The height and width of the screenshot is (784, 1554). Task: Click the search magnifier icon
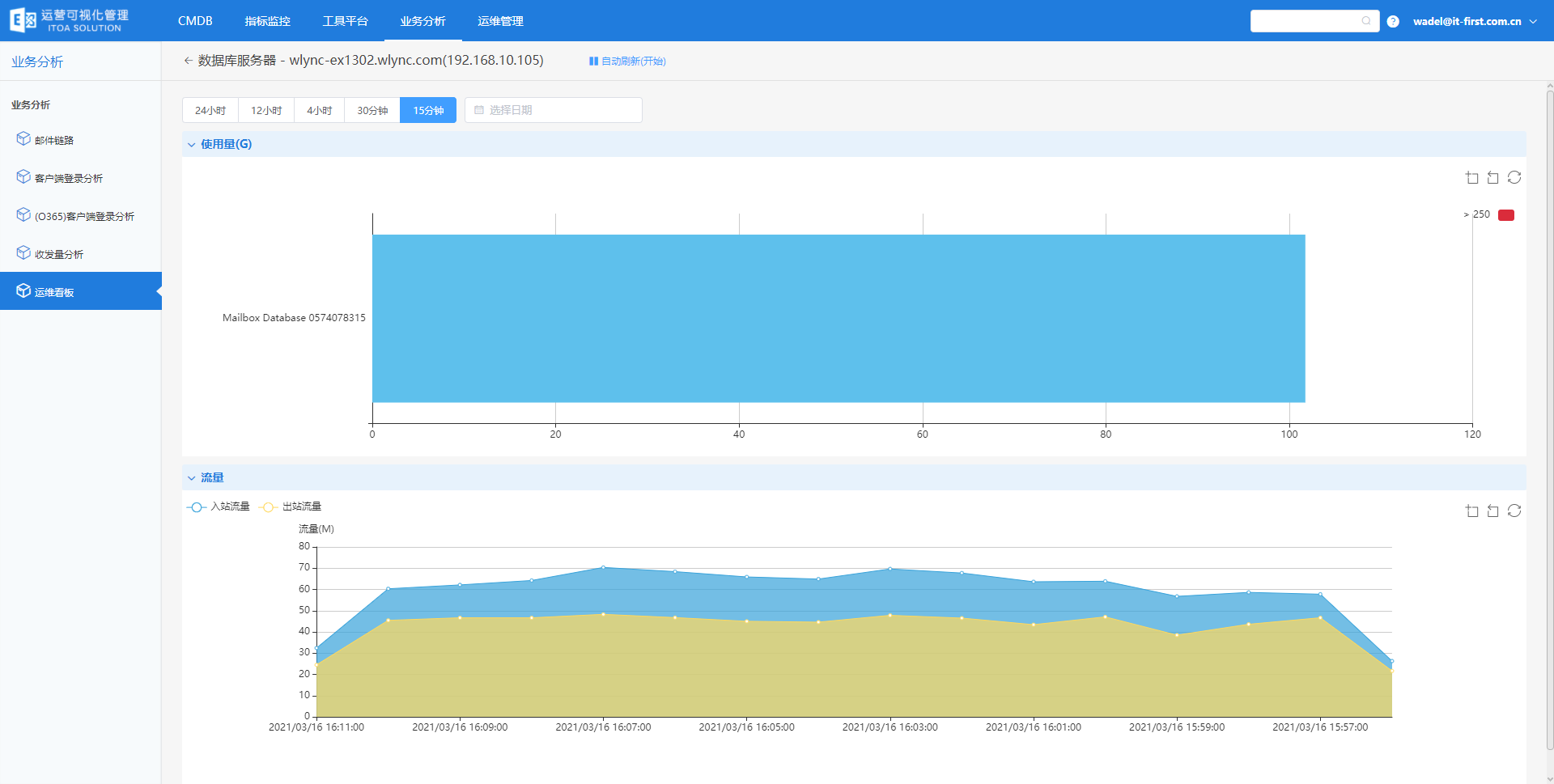click(x=1366, y=21)
